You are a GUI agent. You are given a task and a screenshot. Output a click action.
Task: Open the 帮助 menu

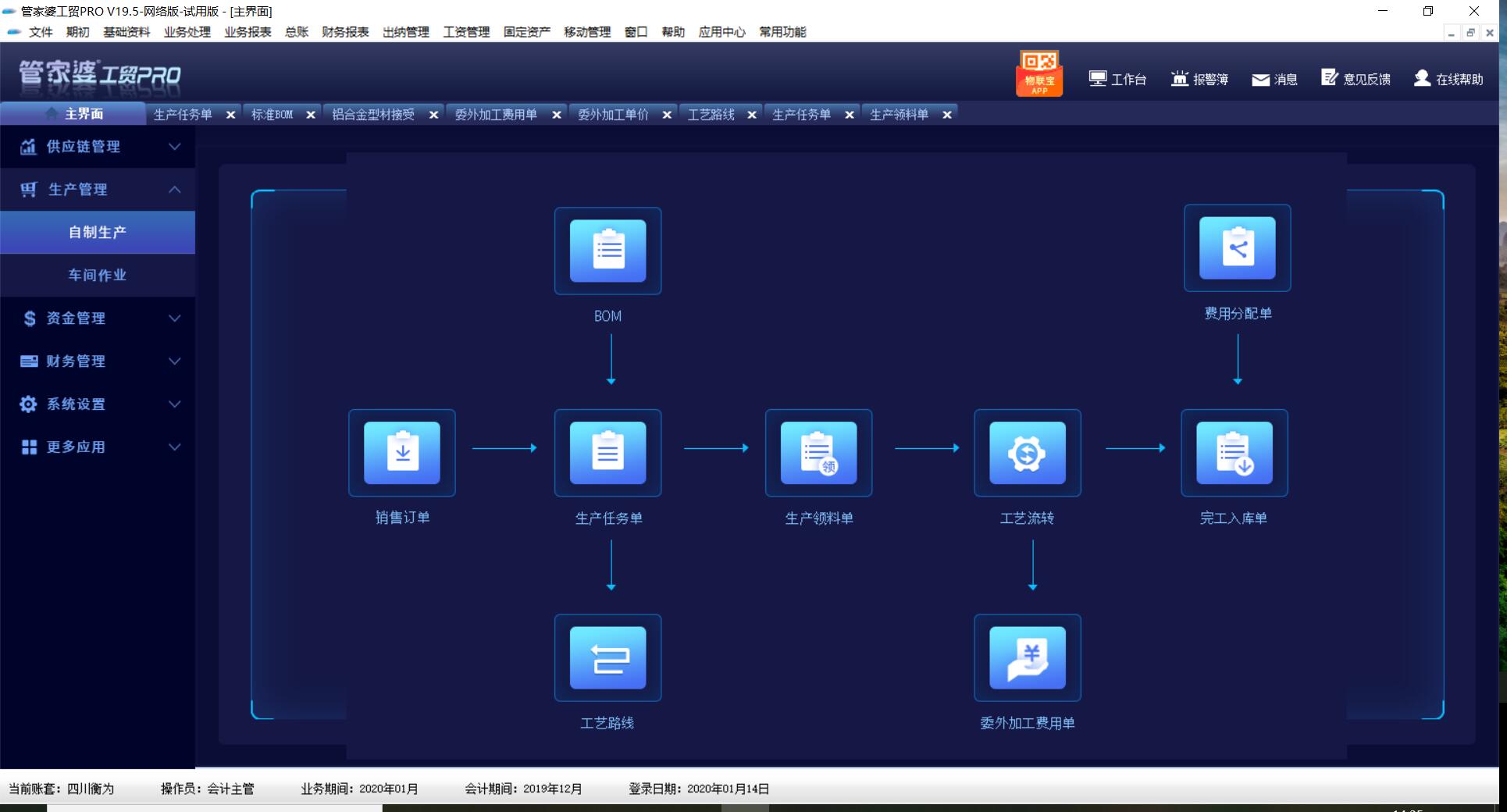pos(673,32)
